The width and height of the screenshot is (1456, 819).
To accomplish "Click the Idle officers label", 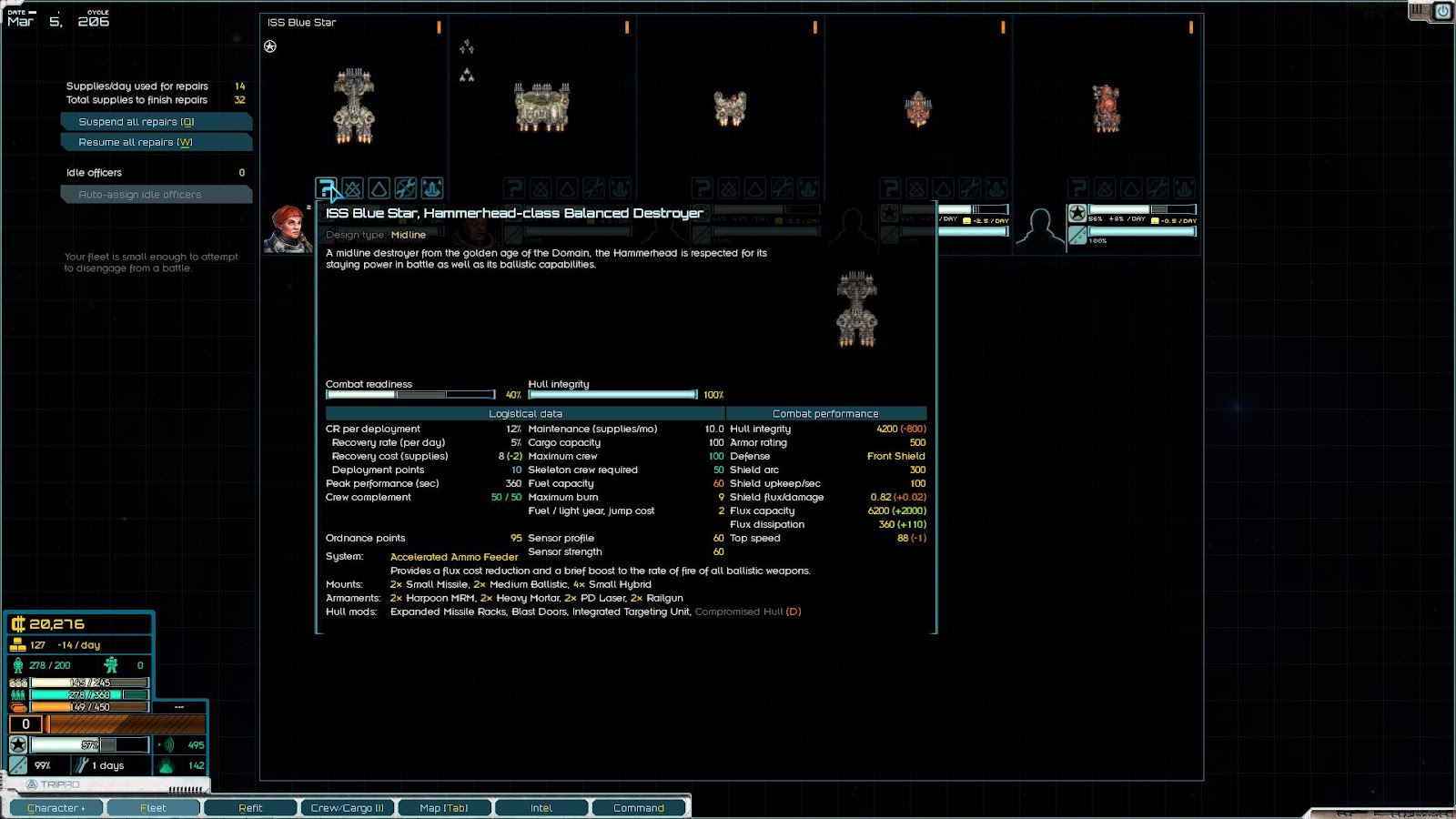I will click(x=94, y=173).
